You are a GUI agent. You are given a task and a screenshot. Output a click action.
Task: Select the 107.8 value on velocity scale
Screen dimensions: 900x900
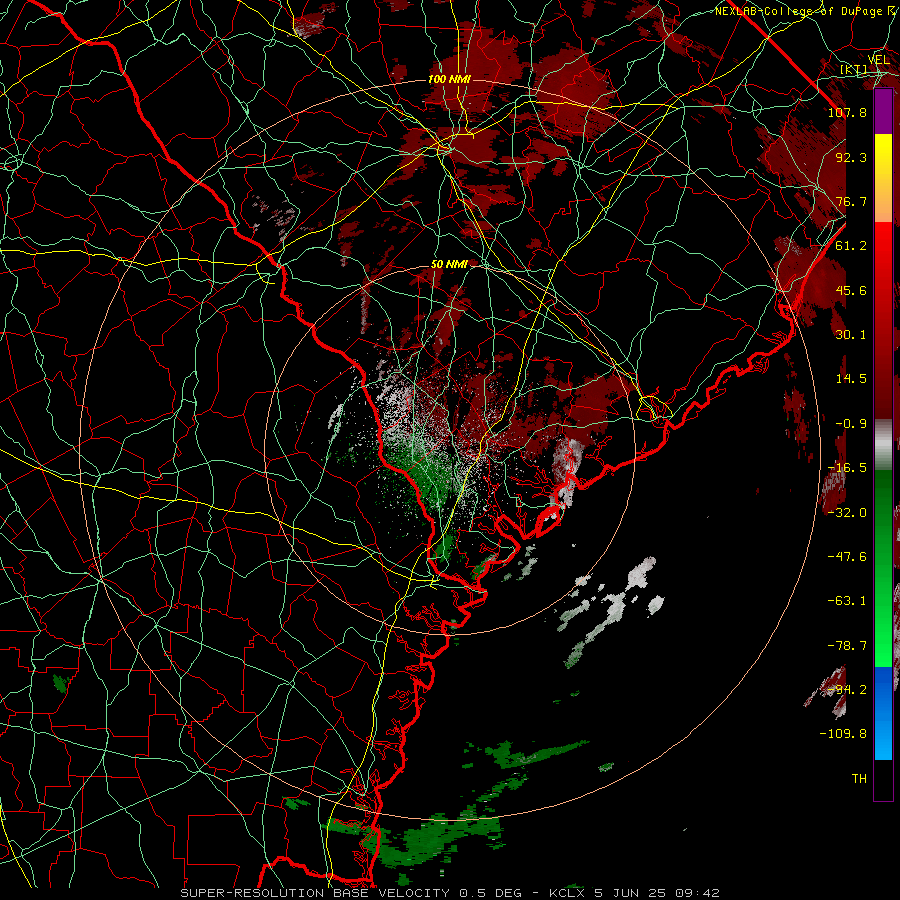pyautogui.click(x=847, y=112)
